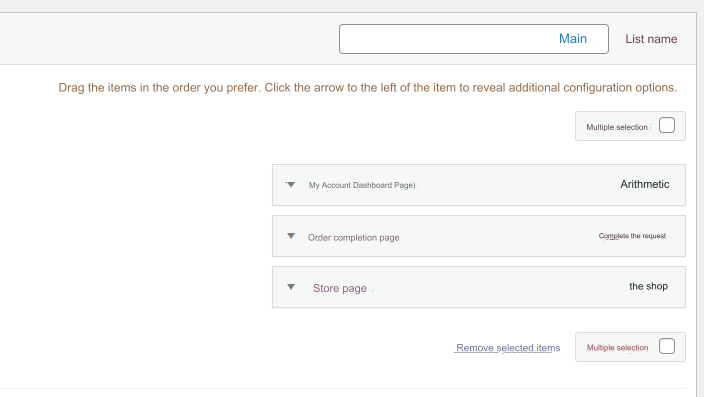Click the lower red Multiple selection label text

(x=617, y=348)
